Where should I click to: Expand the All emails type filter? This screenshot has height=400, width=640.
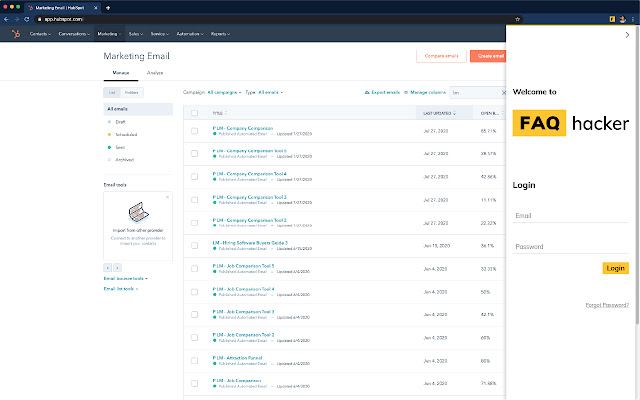pyautogui.click(x=270, y=93)
